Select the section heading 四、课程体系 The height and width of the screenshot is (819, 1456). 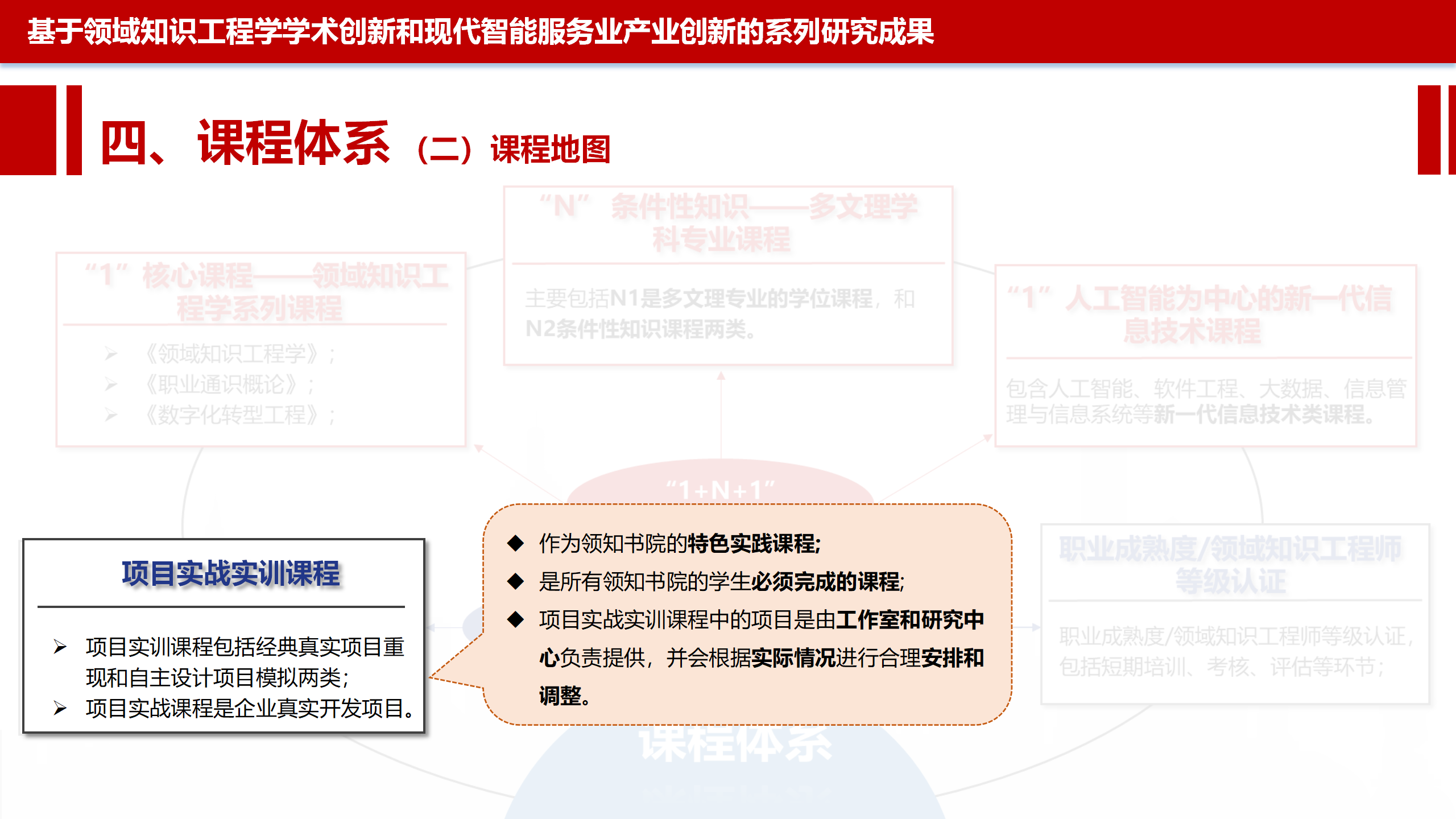point(245,142)
